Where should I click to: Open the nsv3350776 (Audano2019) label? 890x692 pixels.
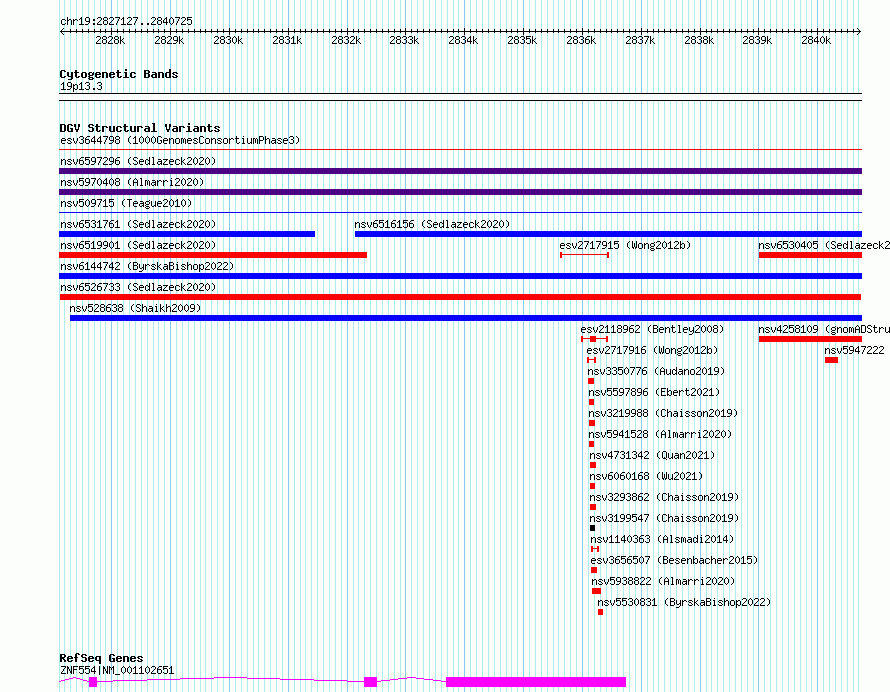click(656, 371)
